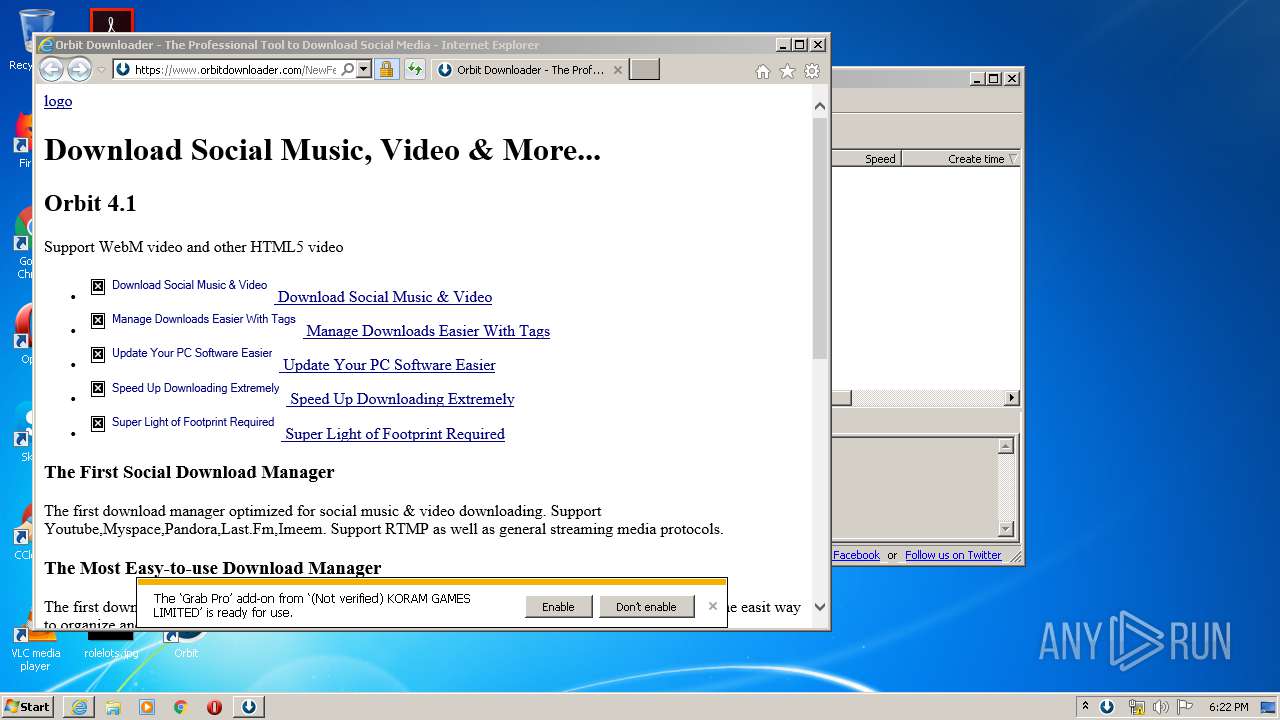The image size is (1280, 720).
Task: Click the page scrollbar up arrow
Action: click(x=820, y=106)
